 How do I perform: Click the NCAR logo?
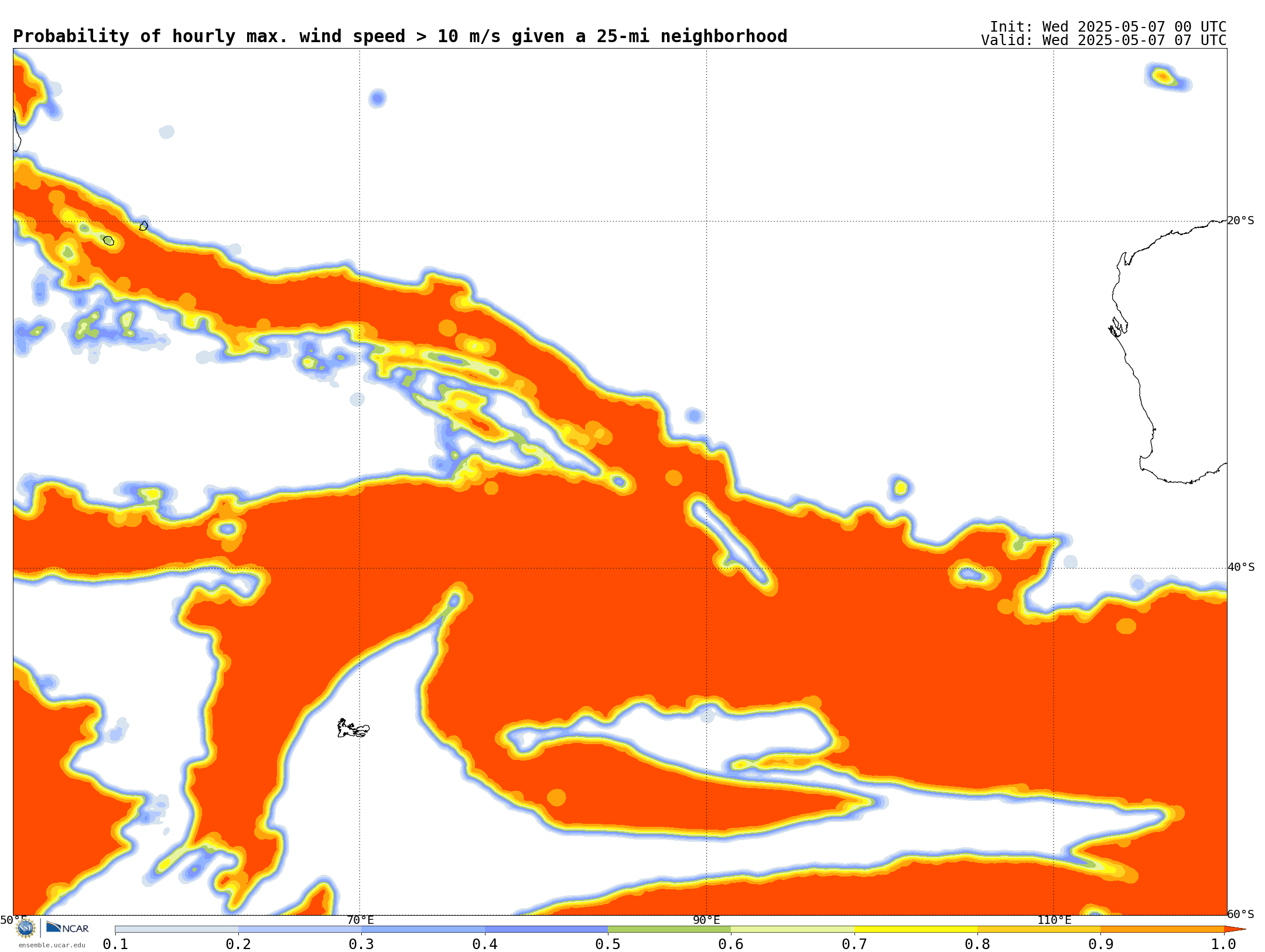click(x=67, y=928)
